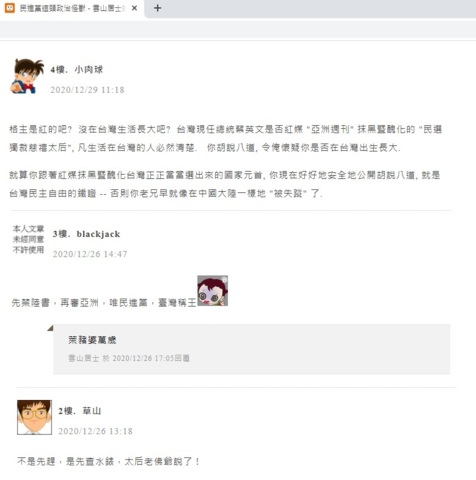
Task: Click the 4樓 comment timestamp 2020/12/29 11:18
Action: pos(87,90)
